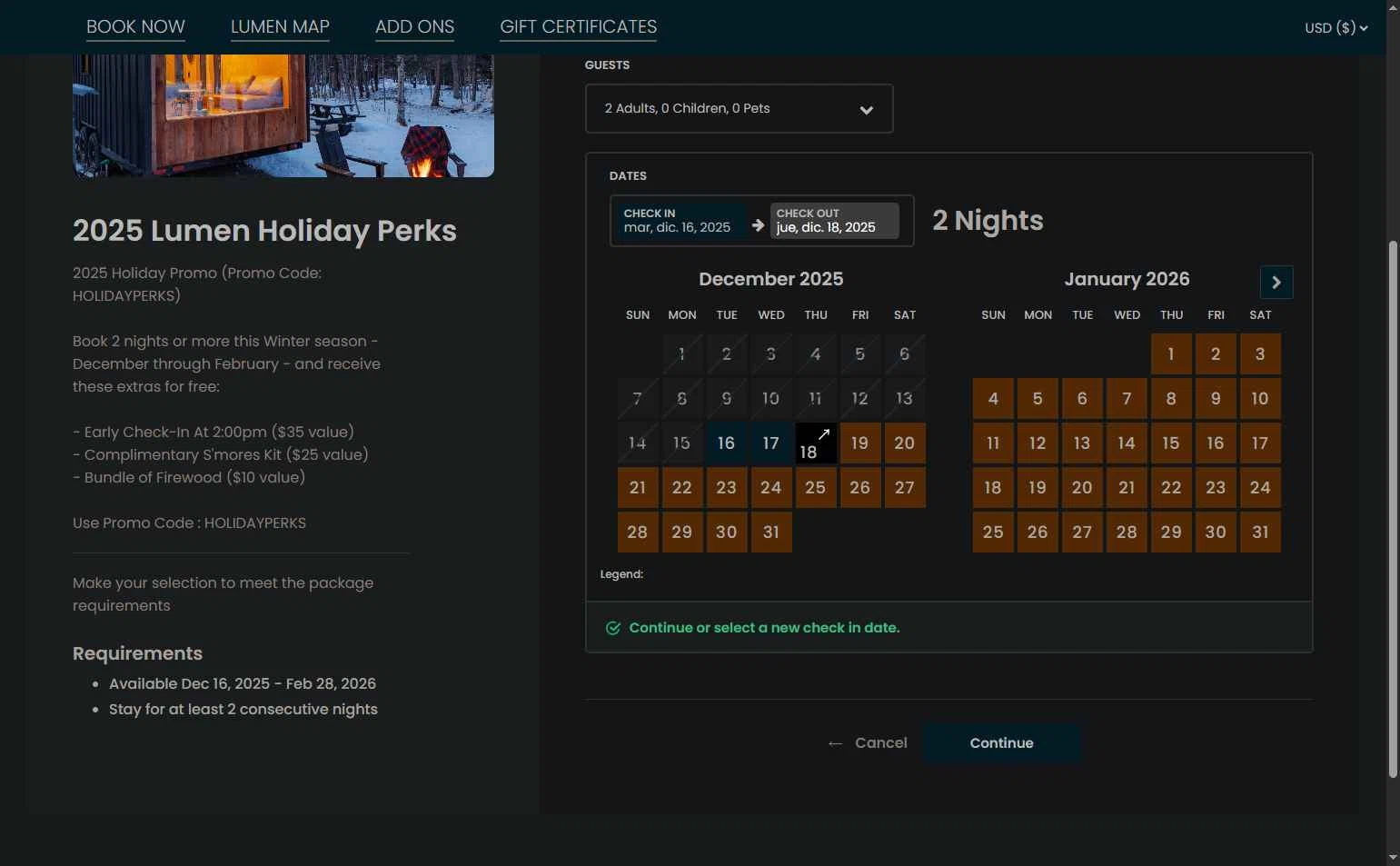
Task: Select January 20 date
Action: [x=1082, y=488]
